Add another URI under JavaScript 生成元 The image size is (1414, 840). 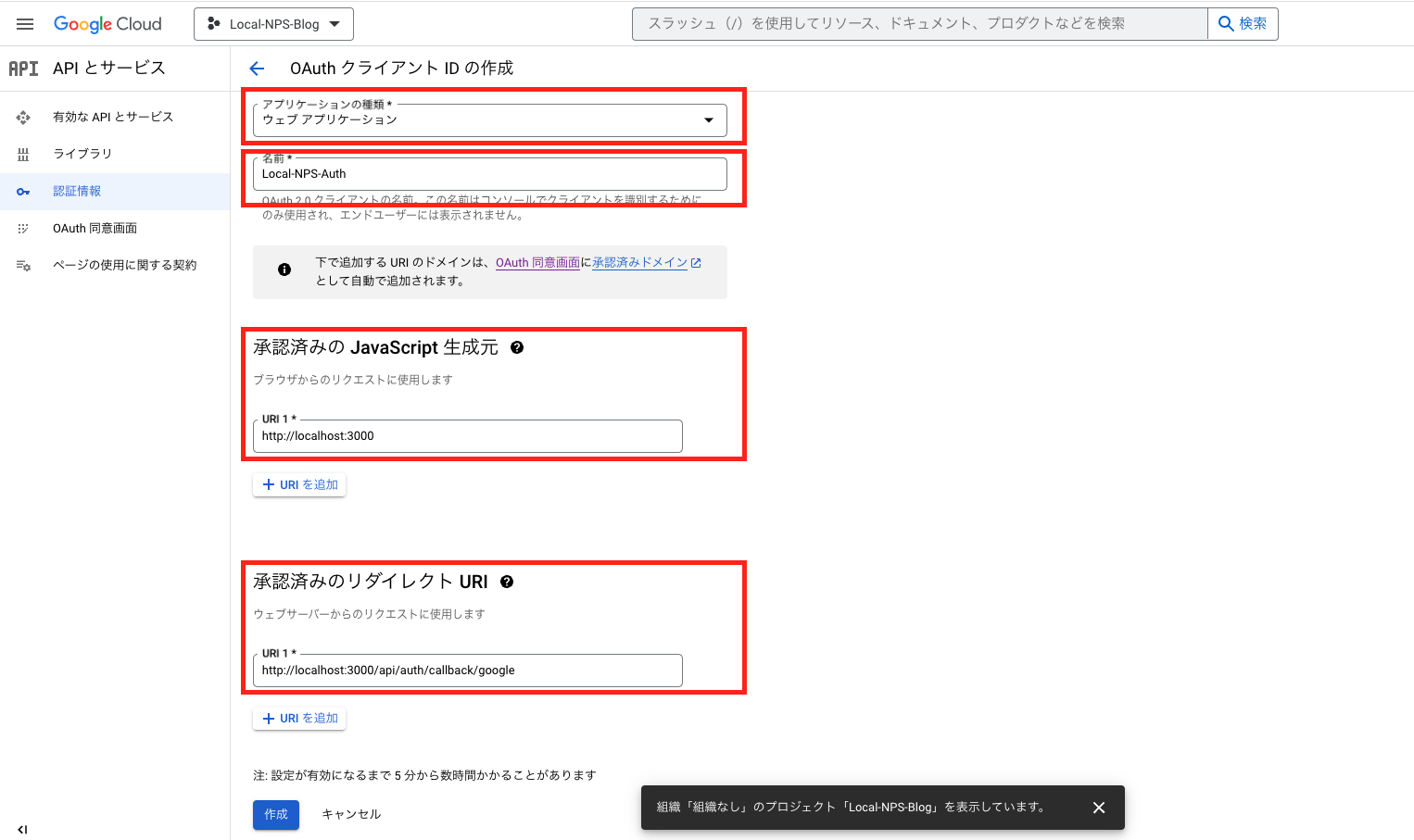(298, 483)
